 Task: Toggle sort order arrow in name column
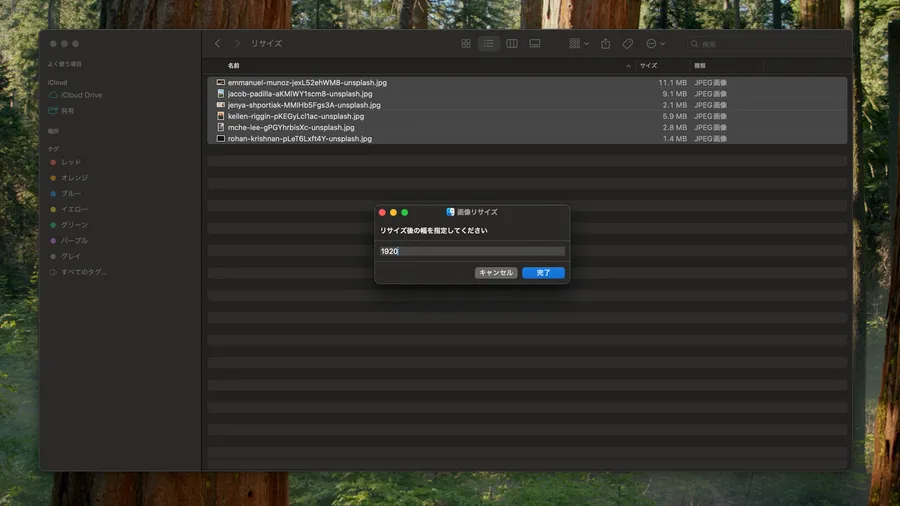pos(629,67)
